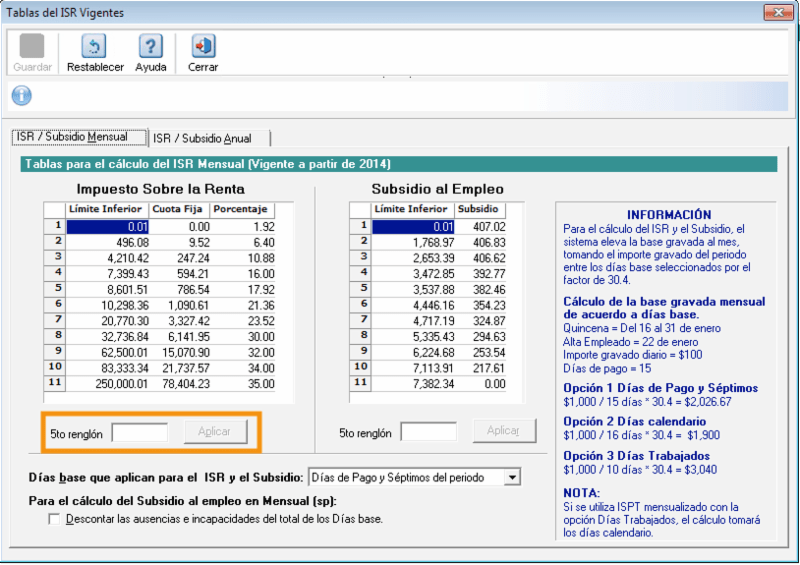This screenshot has height=565, width=800.
Task: Open Ayuda help icon
Action: click(150, 47)
